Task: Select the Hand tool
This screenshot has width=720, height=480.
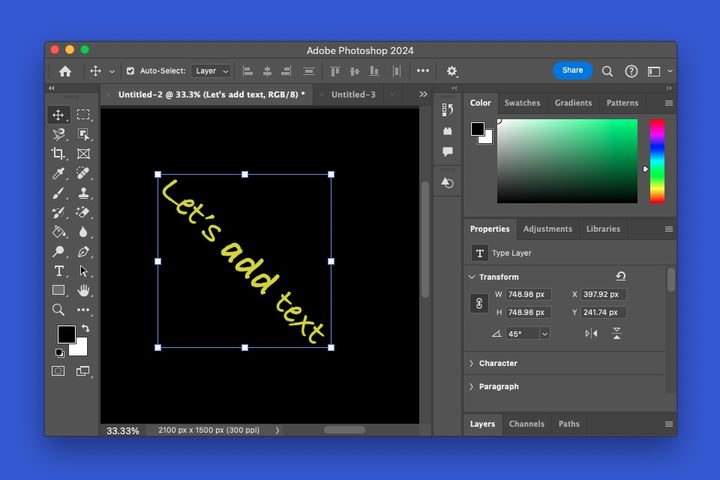Action: coord(83,290)
